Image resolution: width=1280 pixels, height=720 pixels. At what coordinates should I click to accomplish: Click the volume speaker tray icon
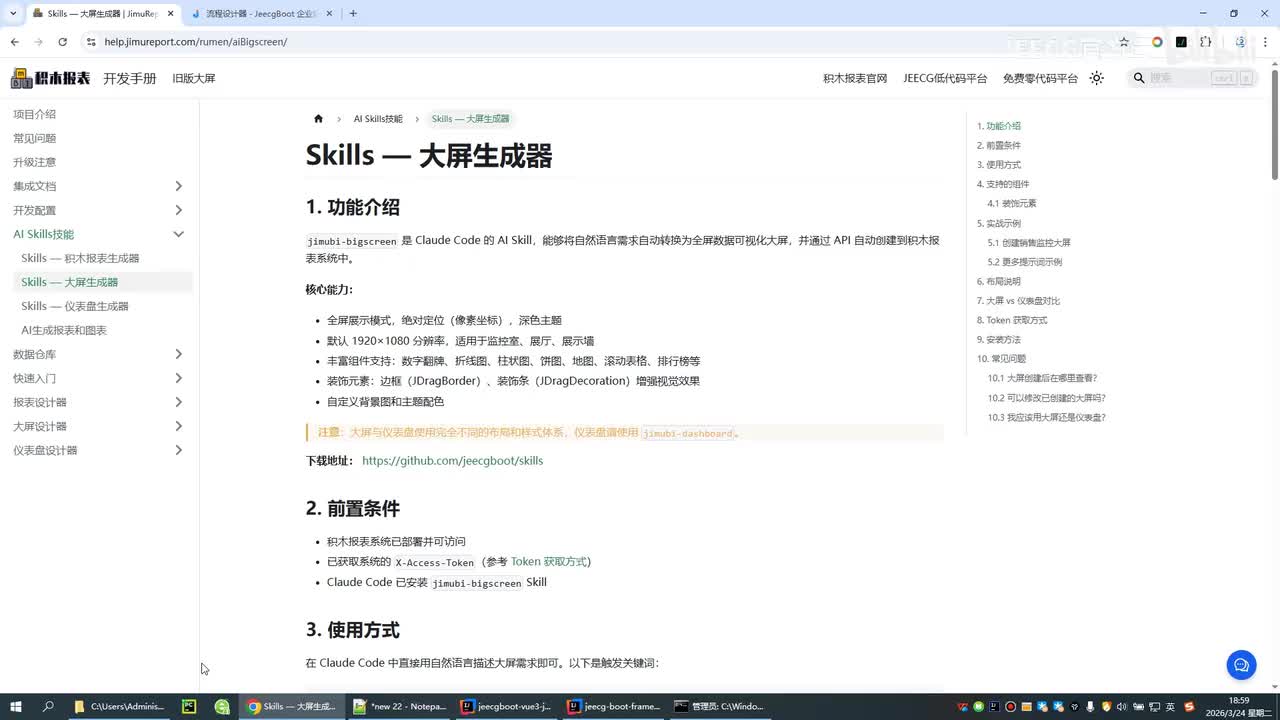(x=1121, y=706)
